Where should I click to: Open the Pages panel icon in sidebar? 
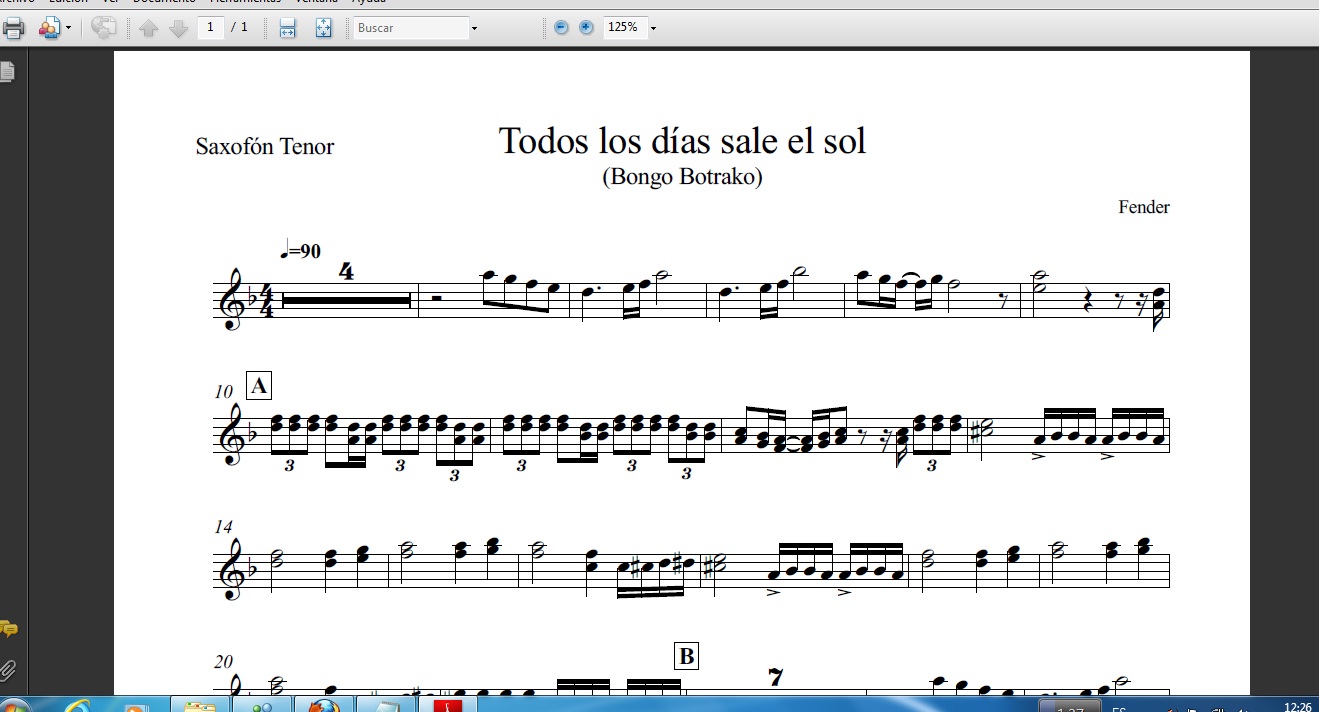tap(8, 71)
